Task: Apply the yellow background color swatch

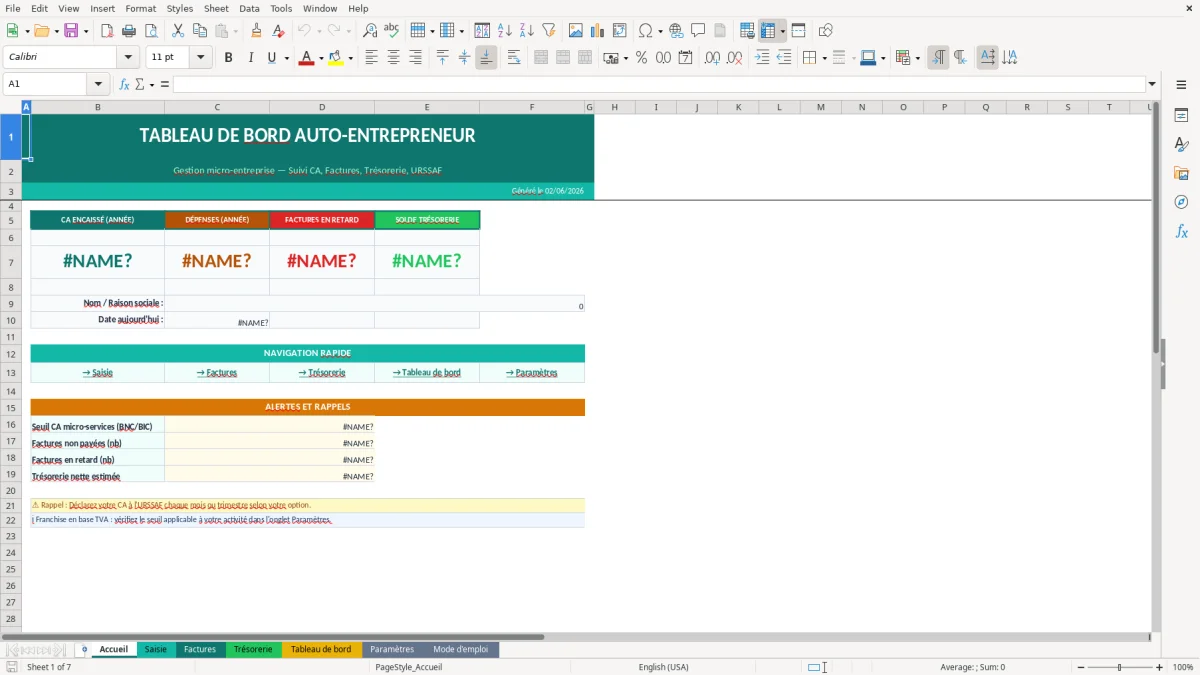Action: [x=335, y=58]
